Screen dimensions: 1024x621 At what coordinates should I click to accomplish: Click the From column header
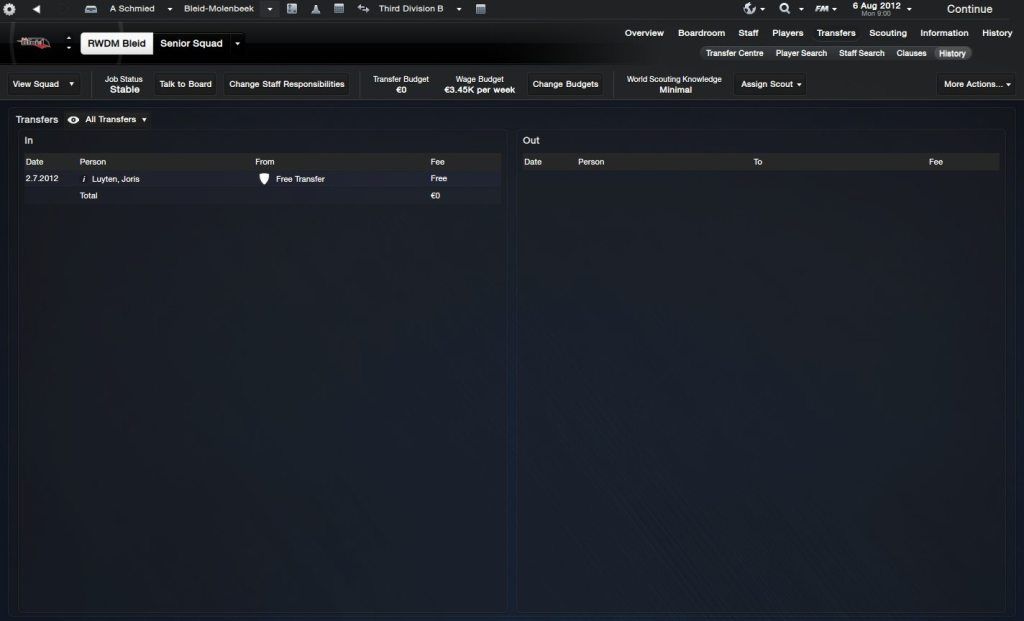coord(264,162)
